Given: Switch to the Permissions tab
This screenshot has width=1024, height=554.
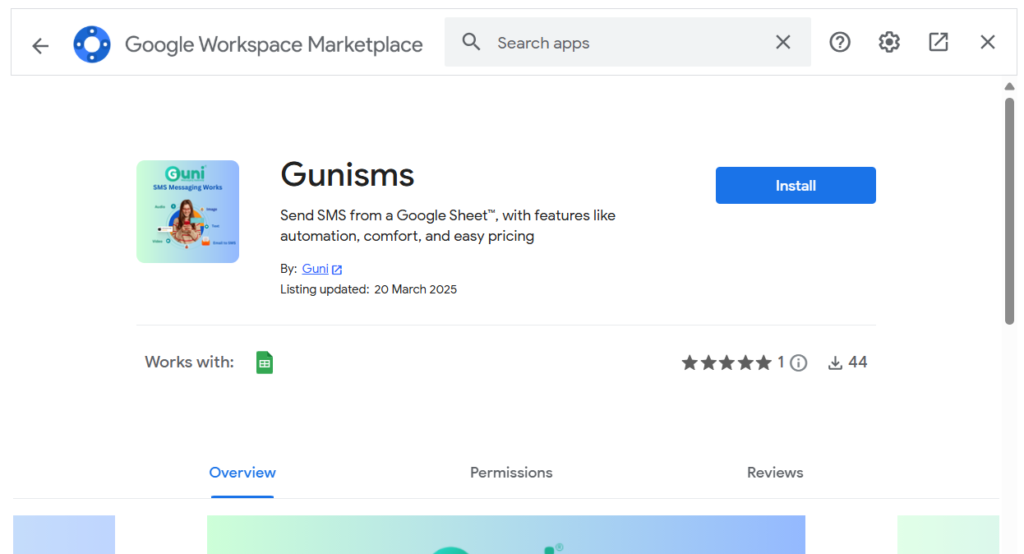Looking at the screenshot, I should click(x=511, y=472).
